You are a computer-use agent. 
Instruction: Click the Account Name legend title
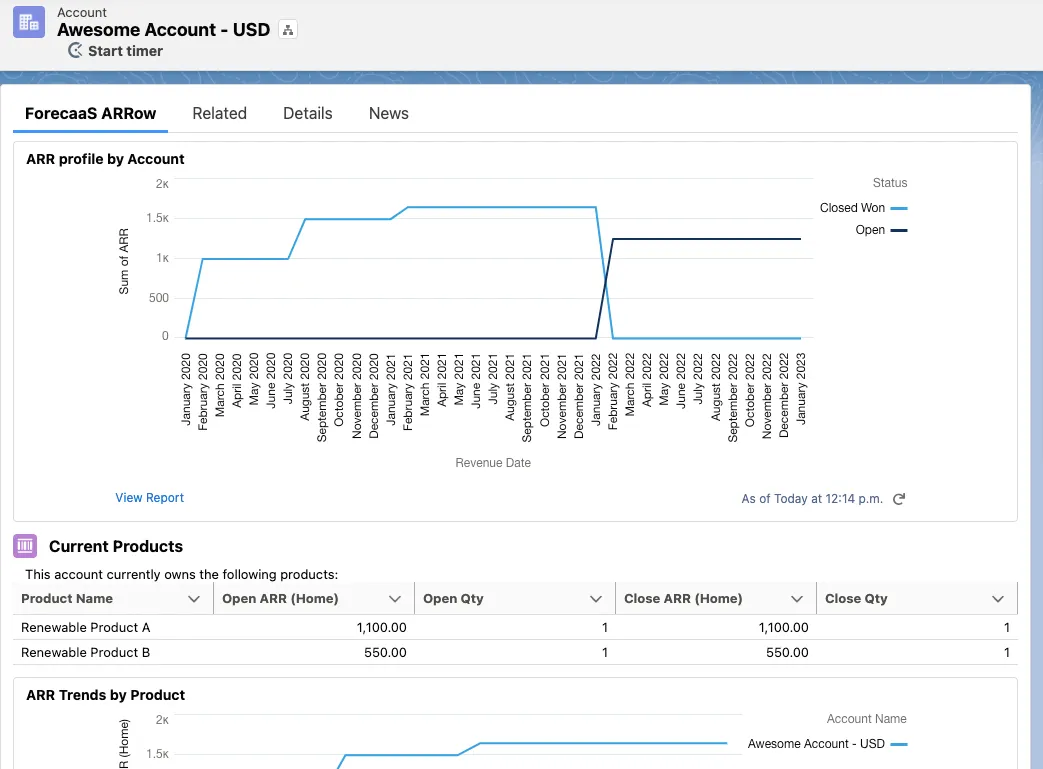867,719
